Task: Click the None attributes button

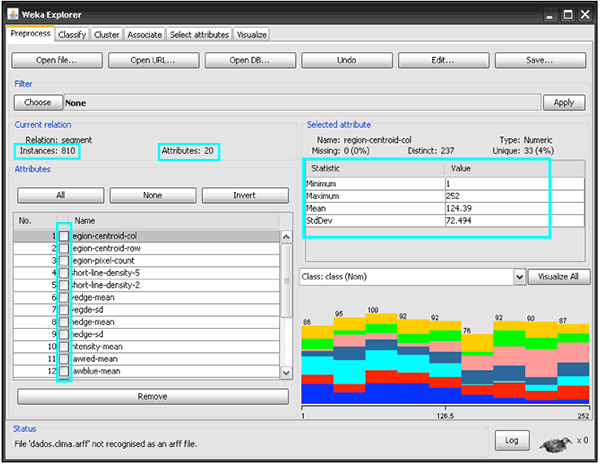Action: pos(153,195)
